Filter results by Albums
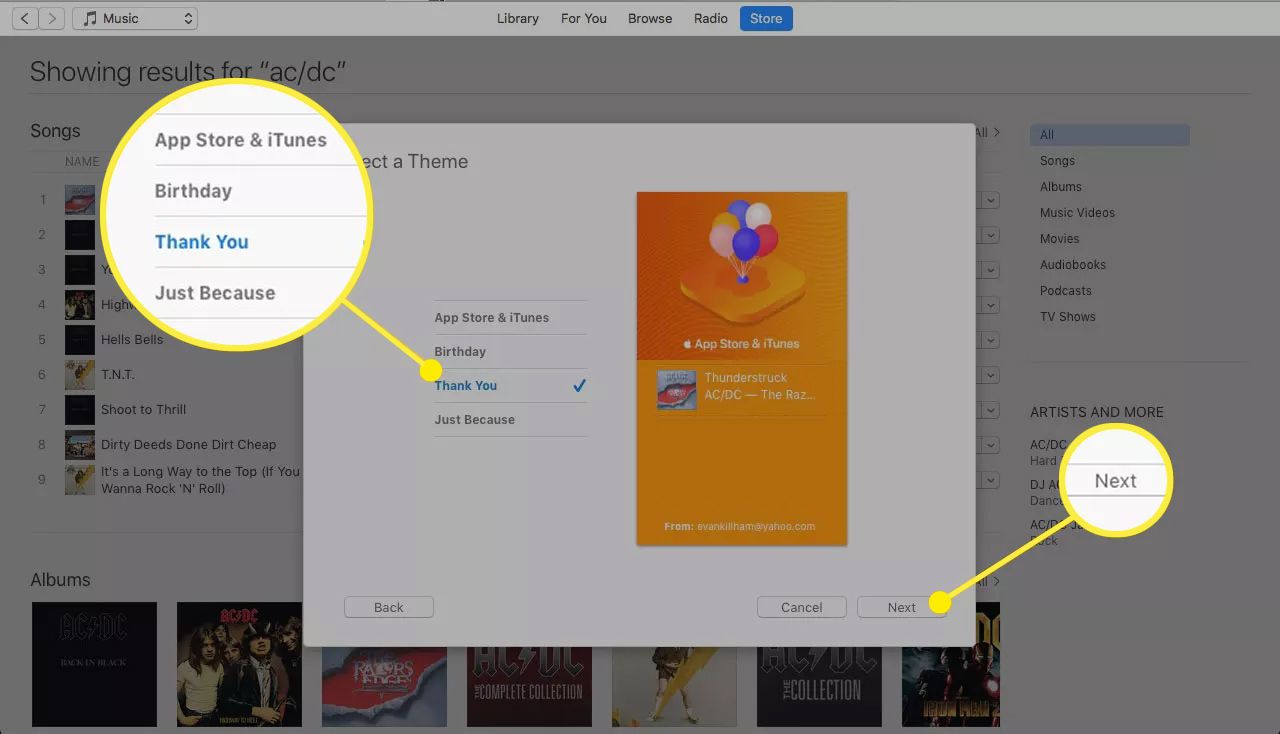The width and height of the screenshot is (1280, 734). coord(1060,187)
